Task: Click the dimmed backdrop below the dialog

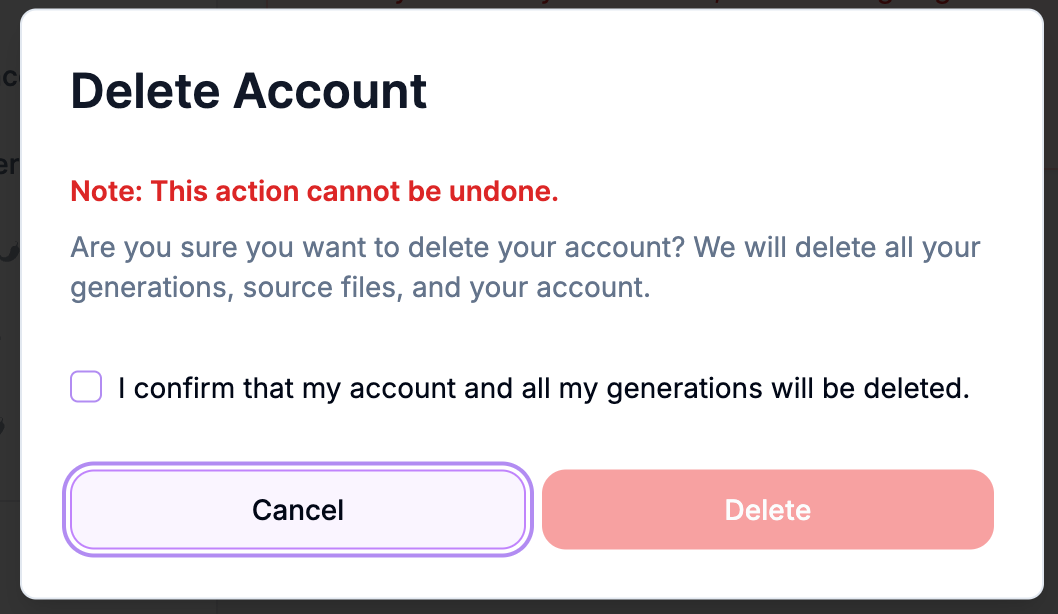Action: [529, 607]
